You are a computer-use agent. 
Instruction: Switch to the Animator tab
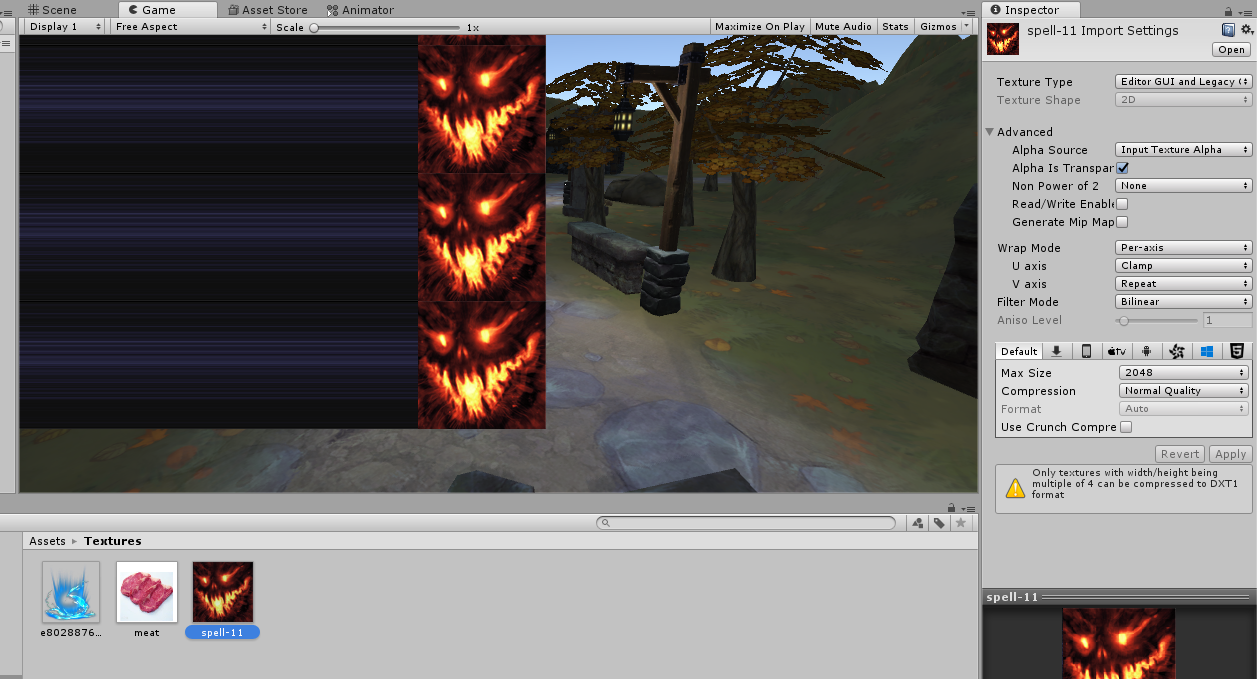pos(360,10)
